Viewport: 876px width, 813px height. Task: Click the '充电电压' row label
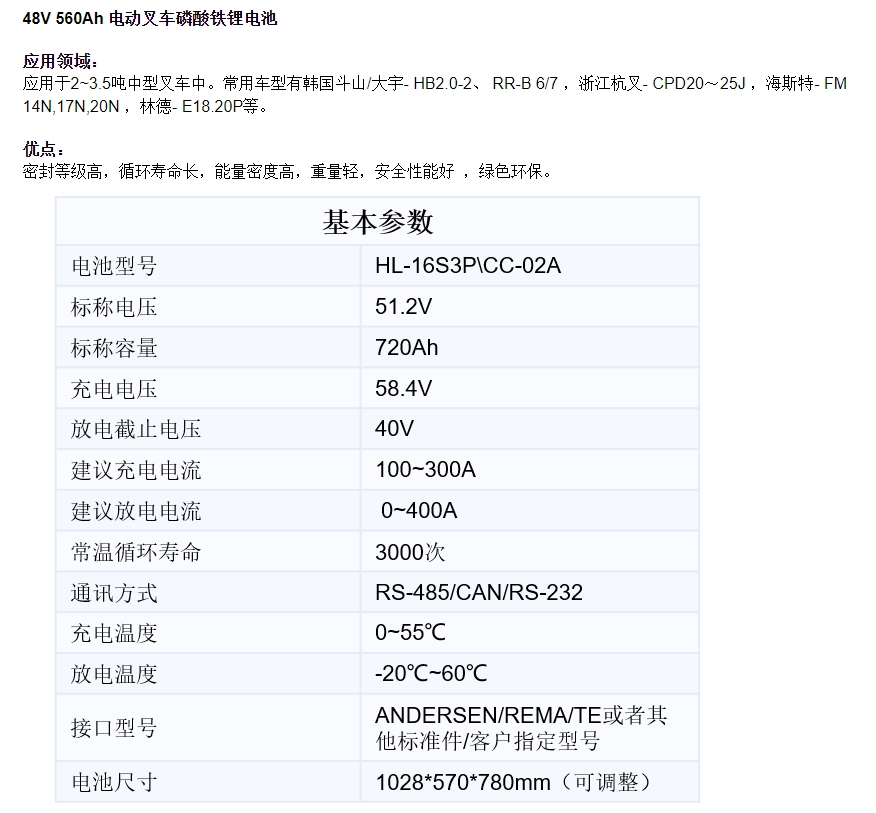pos(114,389)
